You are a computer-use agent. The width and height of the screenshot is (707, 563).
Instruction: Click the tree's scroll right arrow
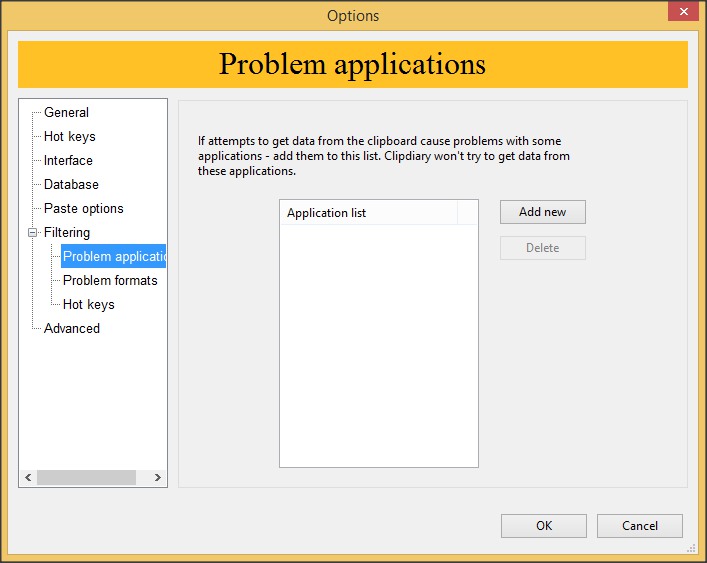[157, 478]
